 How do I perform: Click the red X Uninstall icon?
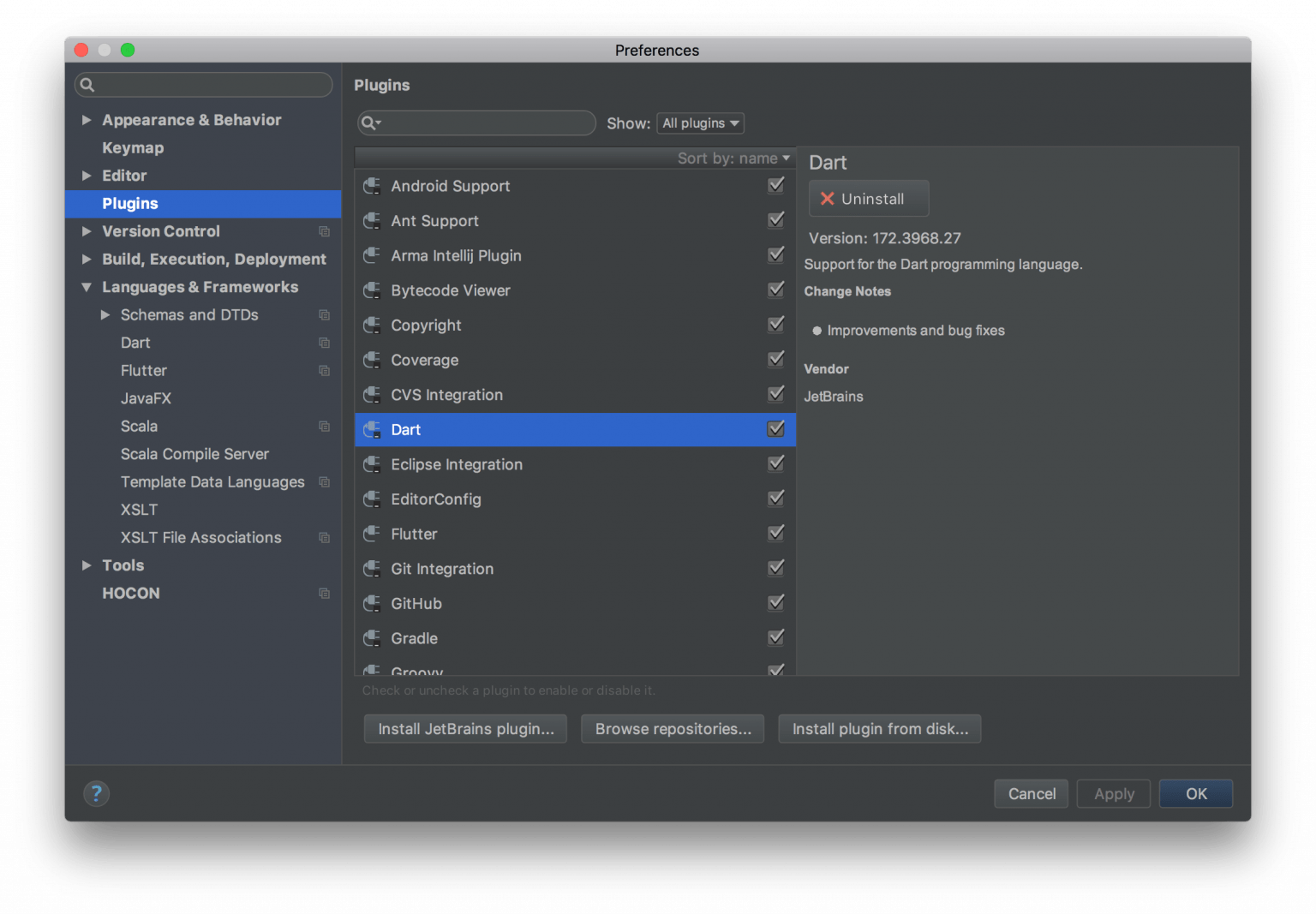coord(828,199)
